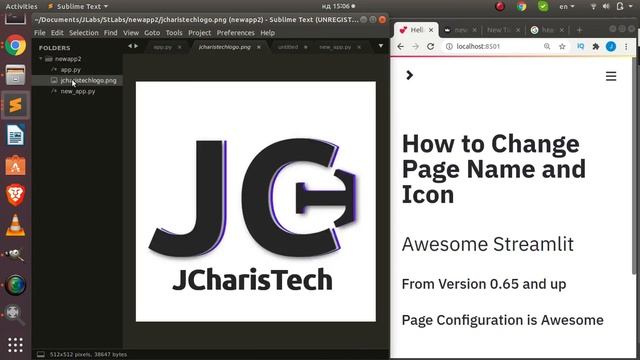Bookmark this page with the star icon
This screenshot has width=640, height=360.
562,47
